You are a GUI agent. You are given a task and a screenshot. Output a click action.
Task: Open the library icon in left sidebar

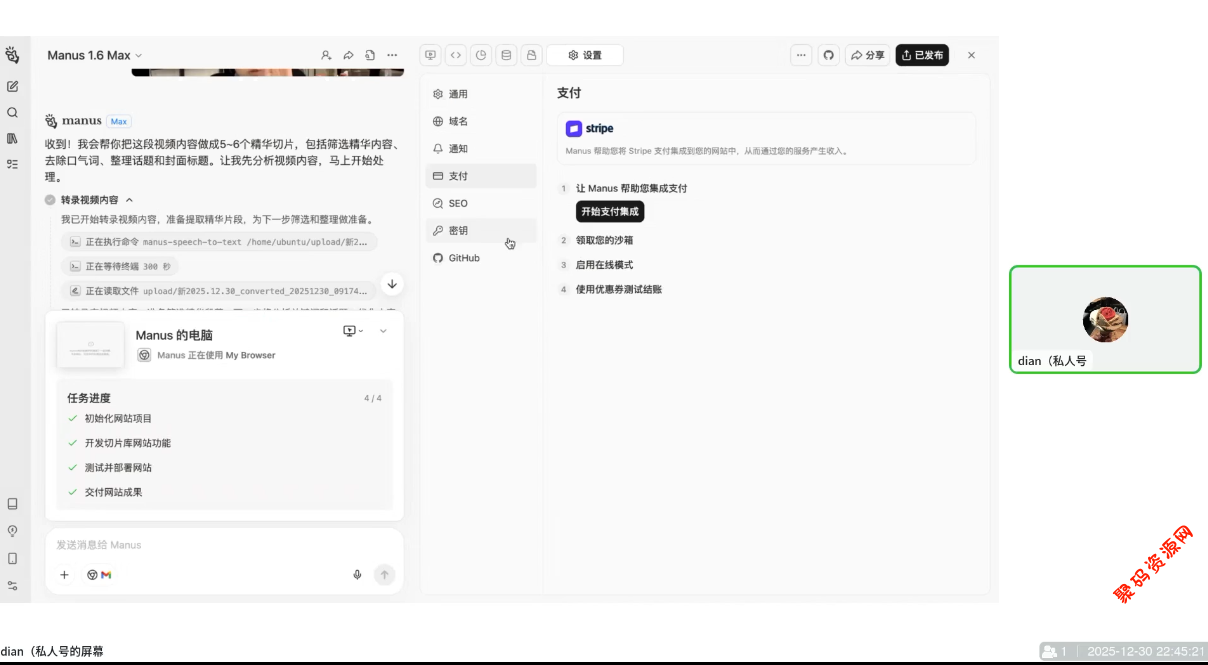(x=13, y=139)
